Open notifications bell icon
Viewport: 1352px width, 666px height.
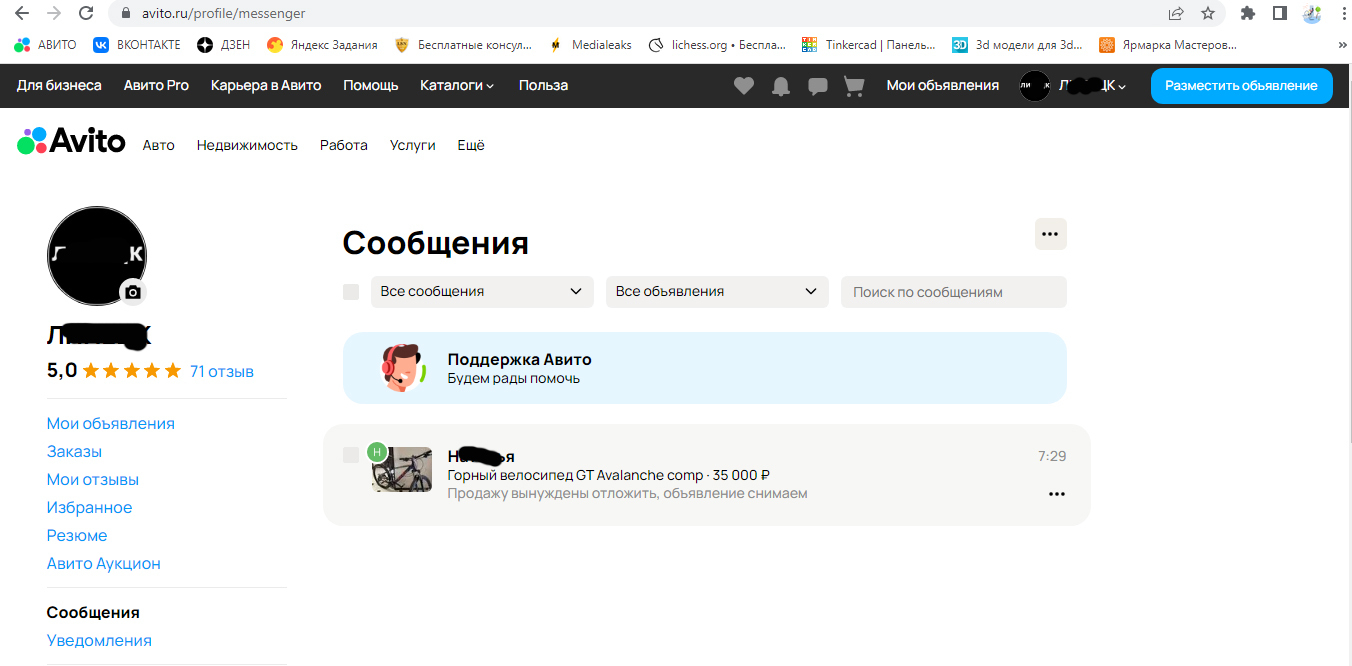tap(780, 86)
